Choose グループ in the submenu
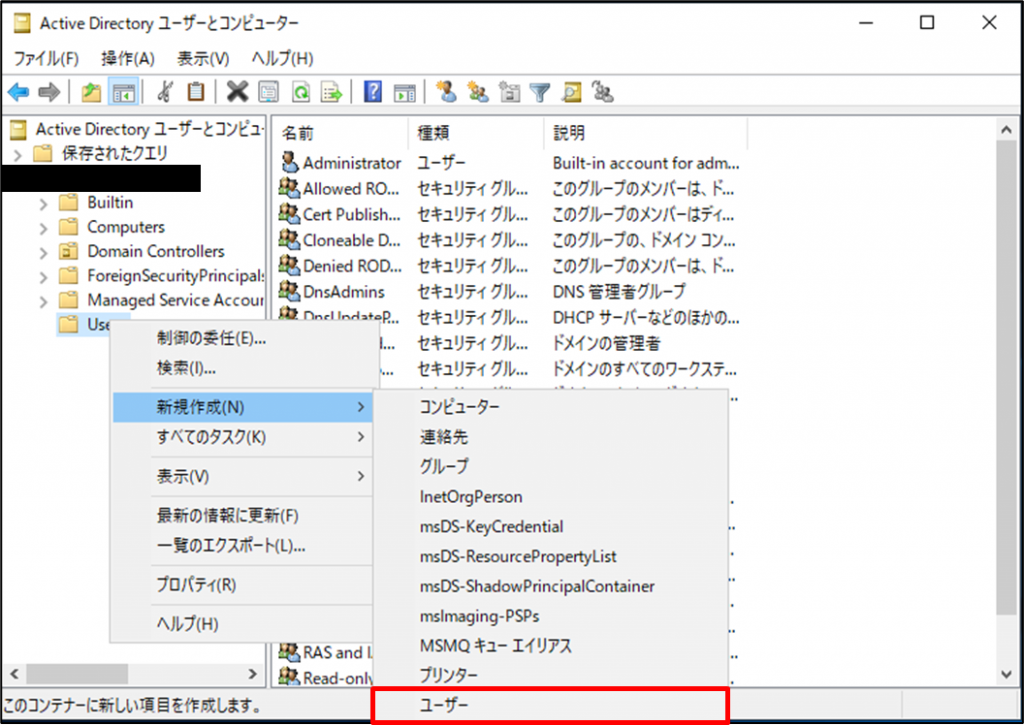The width and height of the screenshot is (1024, 725). coord(550,466)
